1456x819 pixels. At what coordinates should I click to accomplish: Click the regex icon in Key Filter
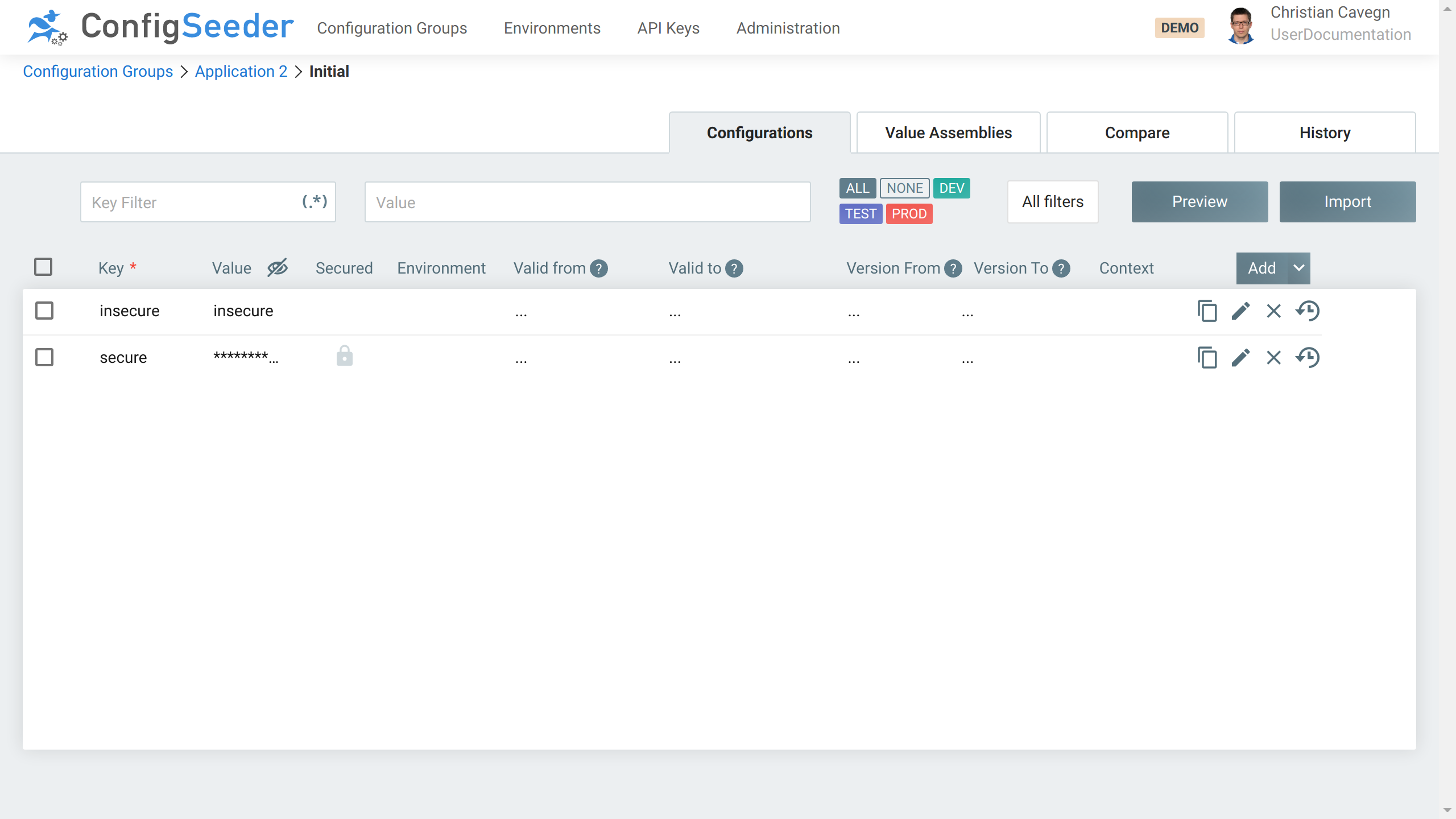pyautogui.click(x=315, y=201)
